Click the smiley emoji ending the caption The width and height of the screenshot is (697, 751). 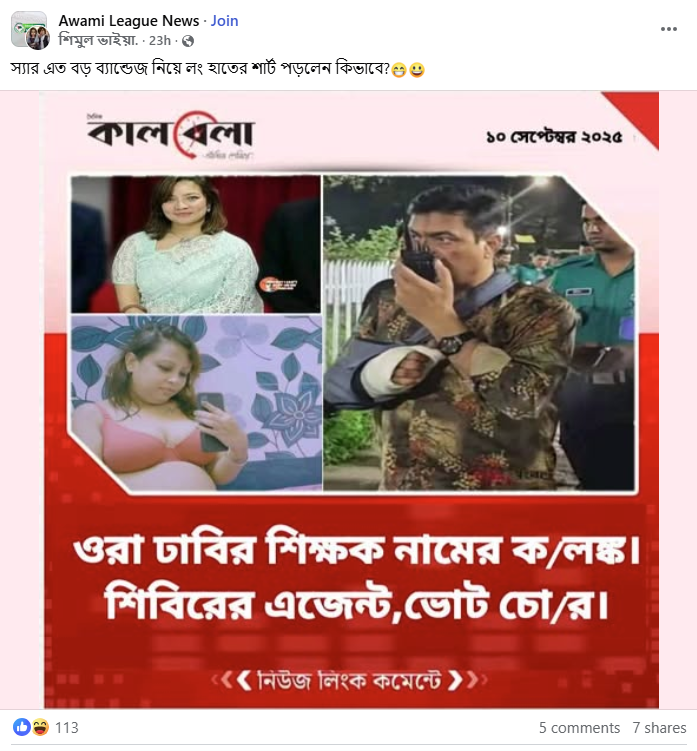click(417, 70)
